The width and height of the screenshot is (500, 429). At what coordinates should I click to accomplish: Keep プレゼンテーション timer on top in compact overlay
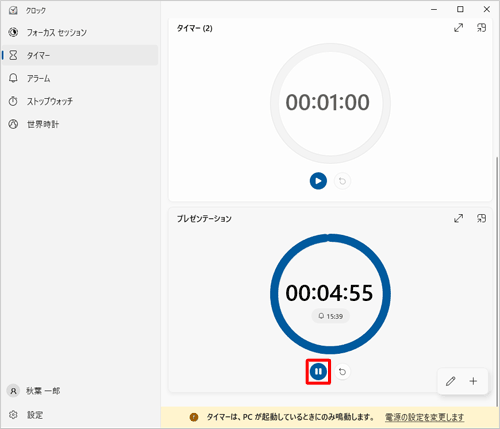pyautogui.click(x=481, y=218)
